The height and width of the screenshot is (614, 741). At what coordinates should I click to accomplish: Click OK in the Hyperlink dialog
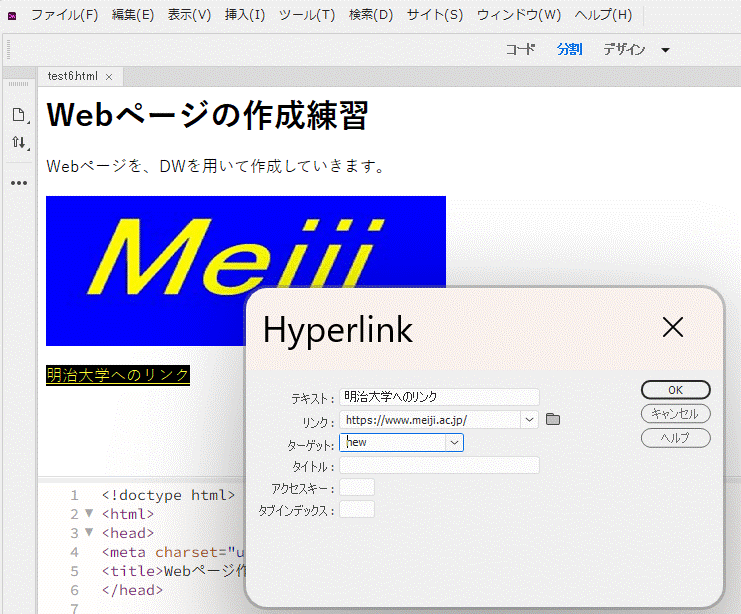point(675,390)
